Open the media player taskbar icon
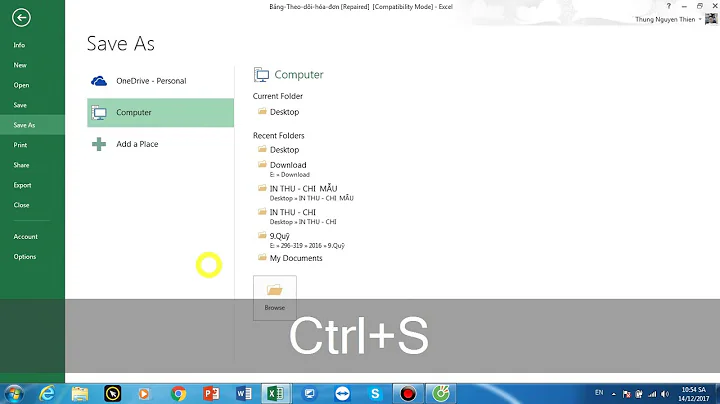720x404 pixels. pos(144,394)
